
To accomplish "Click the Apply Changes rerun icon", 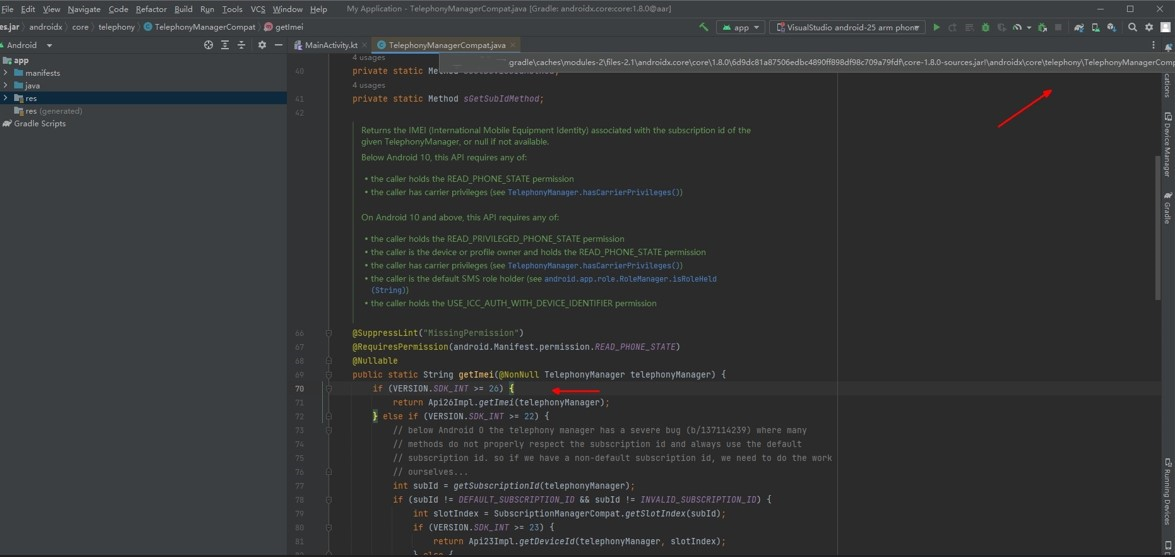I will click(x=952, y=27).
